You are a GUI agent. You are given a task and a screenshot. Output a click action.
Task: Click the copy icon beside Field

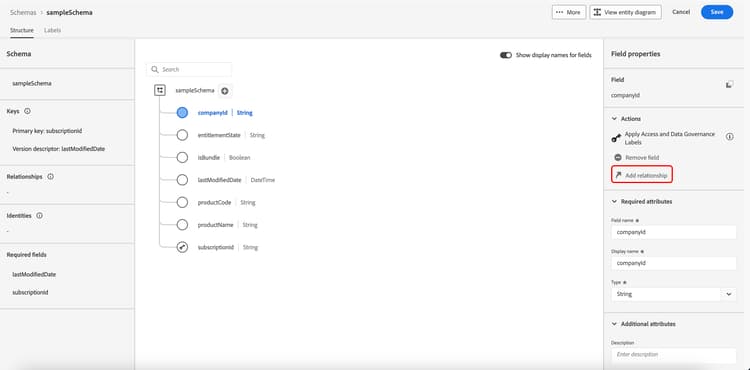click(729, 85)
